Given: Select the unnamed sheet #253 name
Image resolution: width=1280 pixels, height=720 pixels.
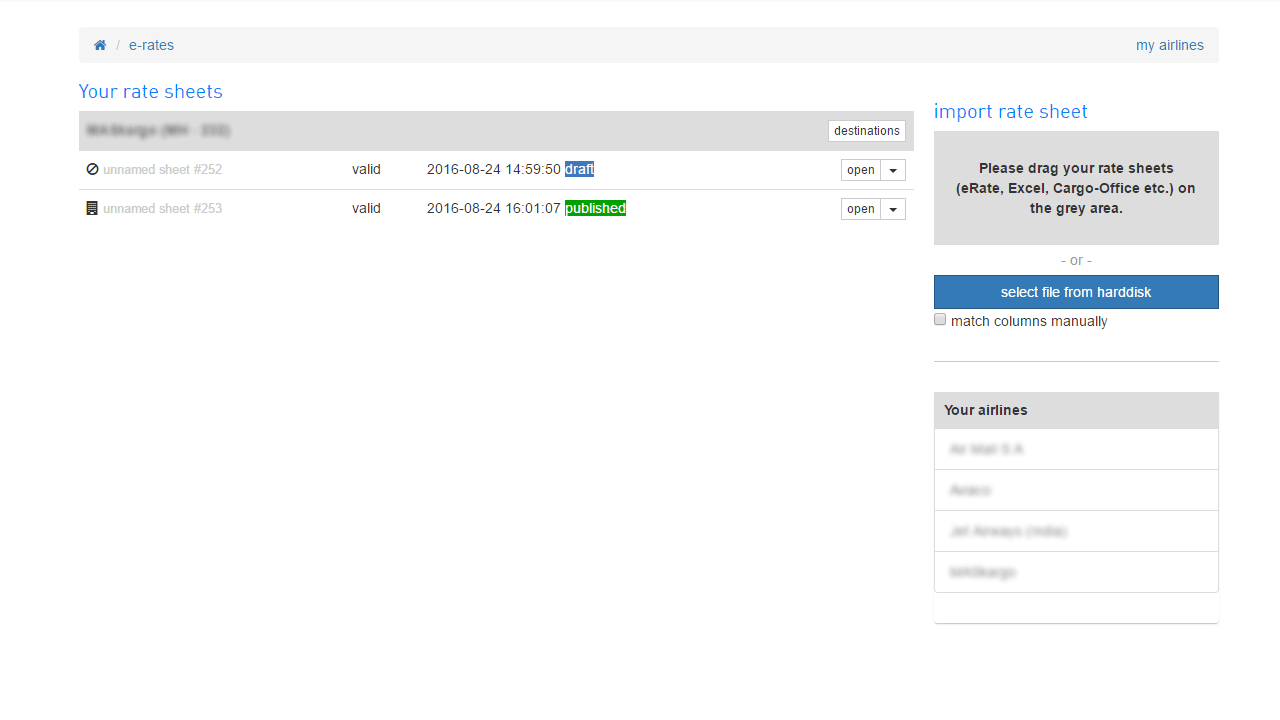Looking at the screenshot, I should click(162, 209).
